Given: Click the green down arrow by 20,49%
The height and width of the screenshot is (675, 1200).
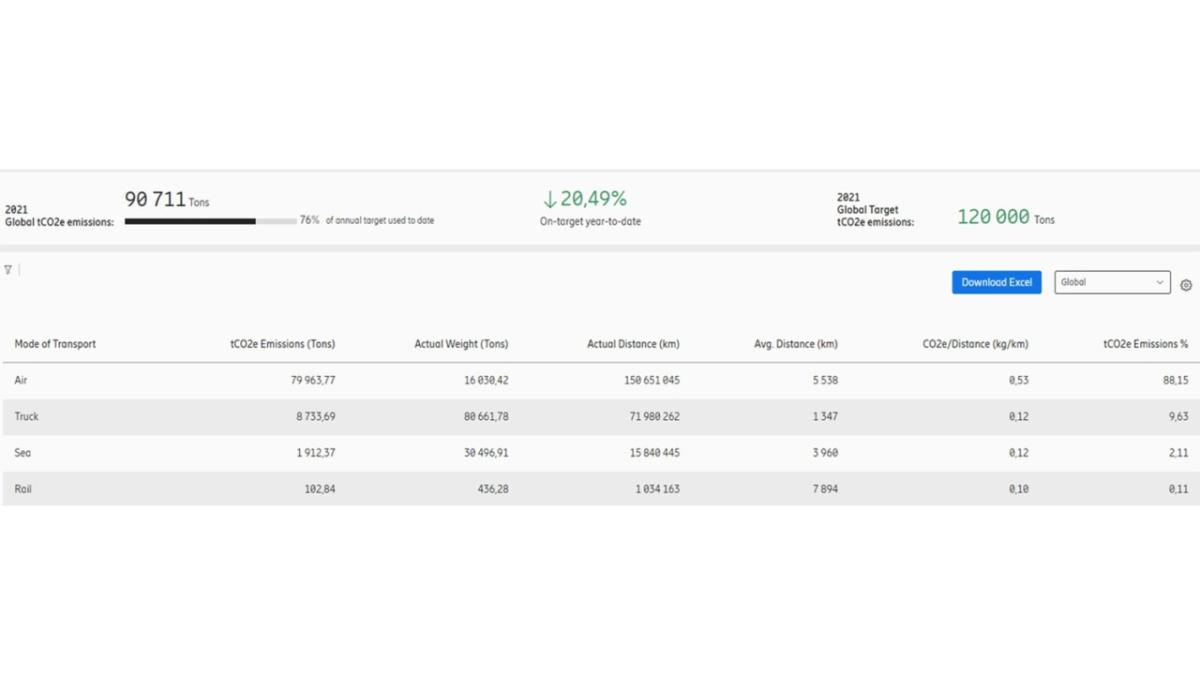Looking at the screenshot, I should point(549,199).
